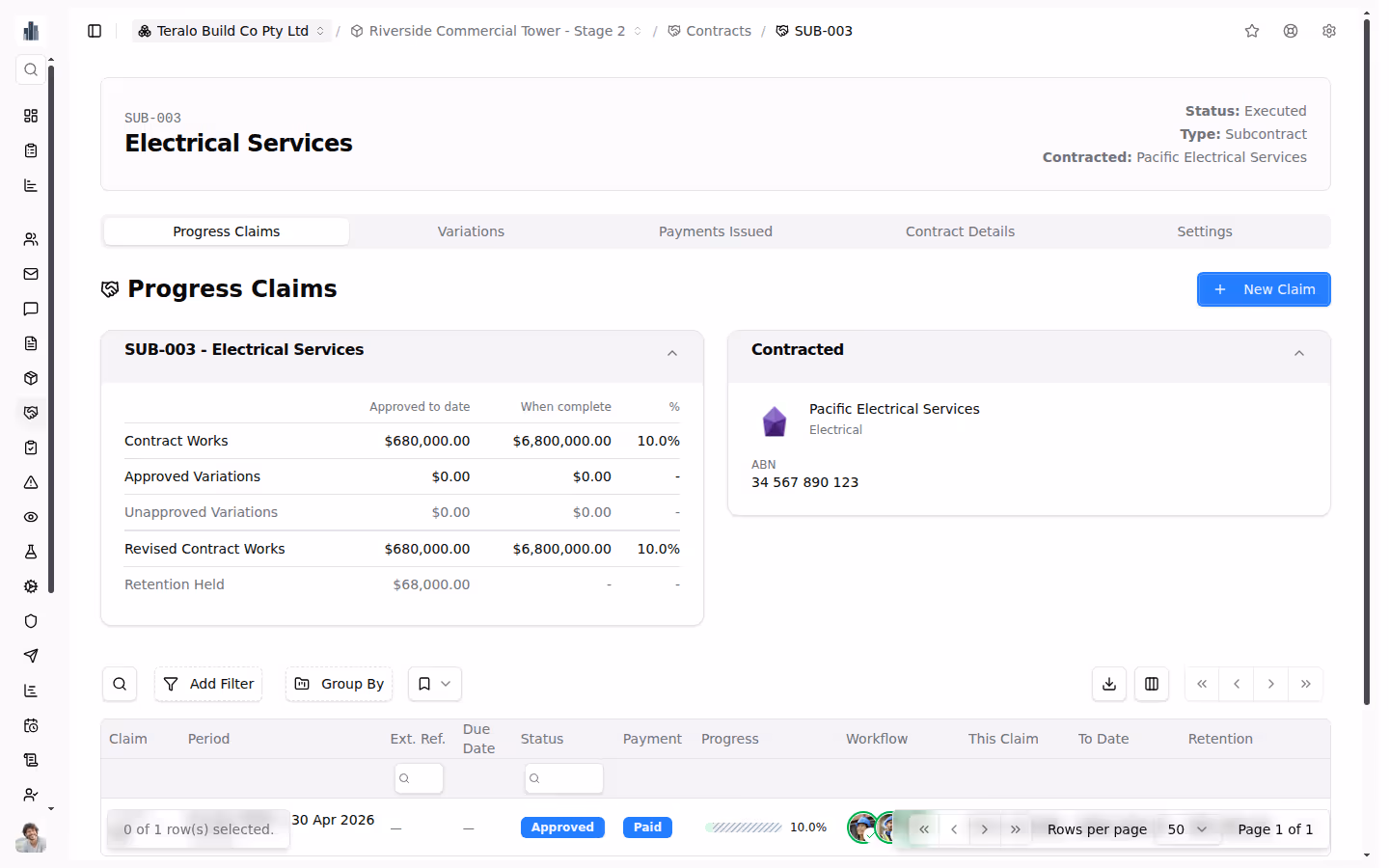Click the Status filter input
This screenshot has height=868, width=1389.
click(564, 778)
